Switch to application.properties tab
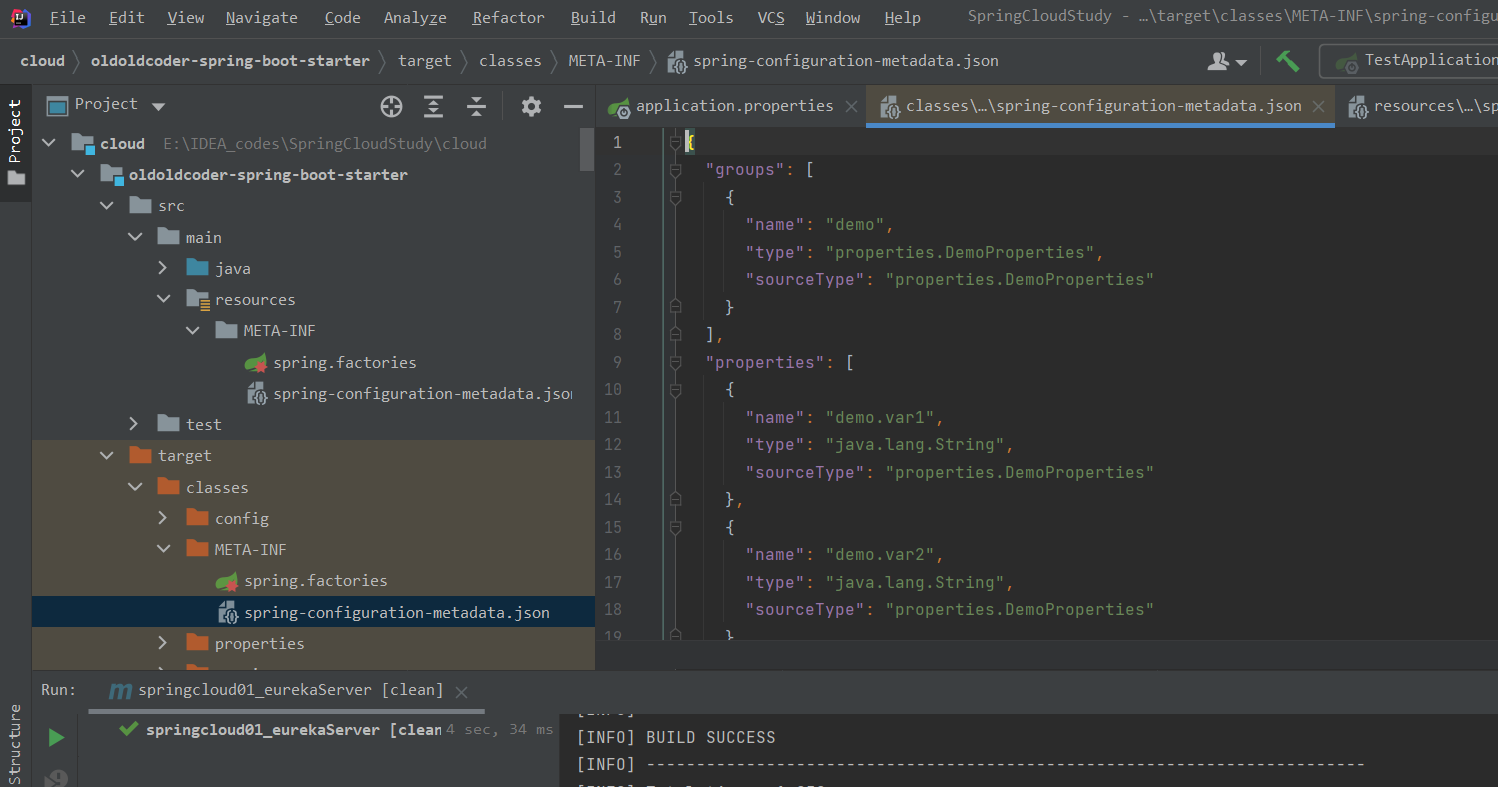 tap(733, 106)
